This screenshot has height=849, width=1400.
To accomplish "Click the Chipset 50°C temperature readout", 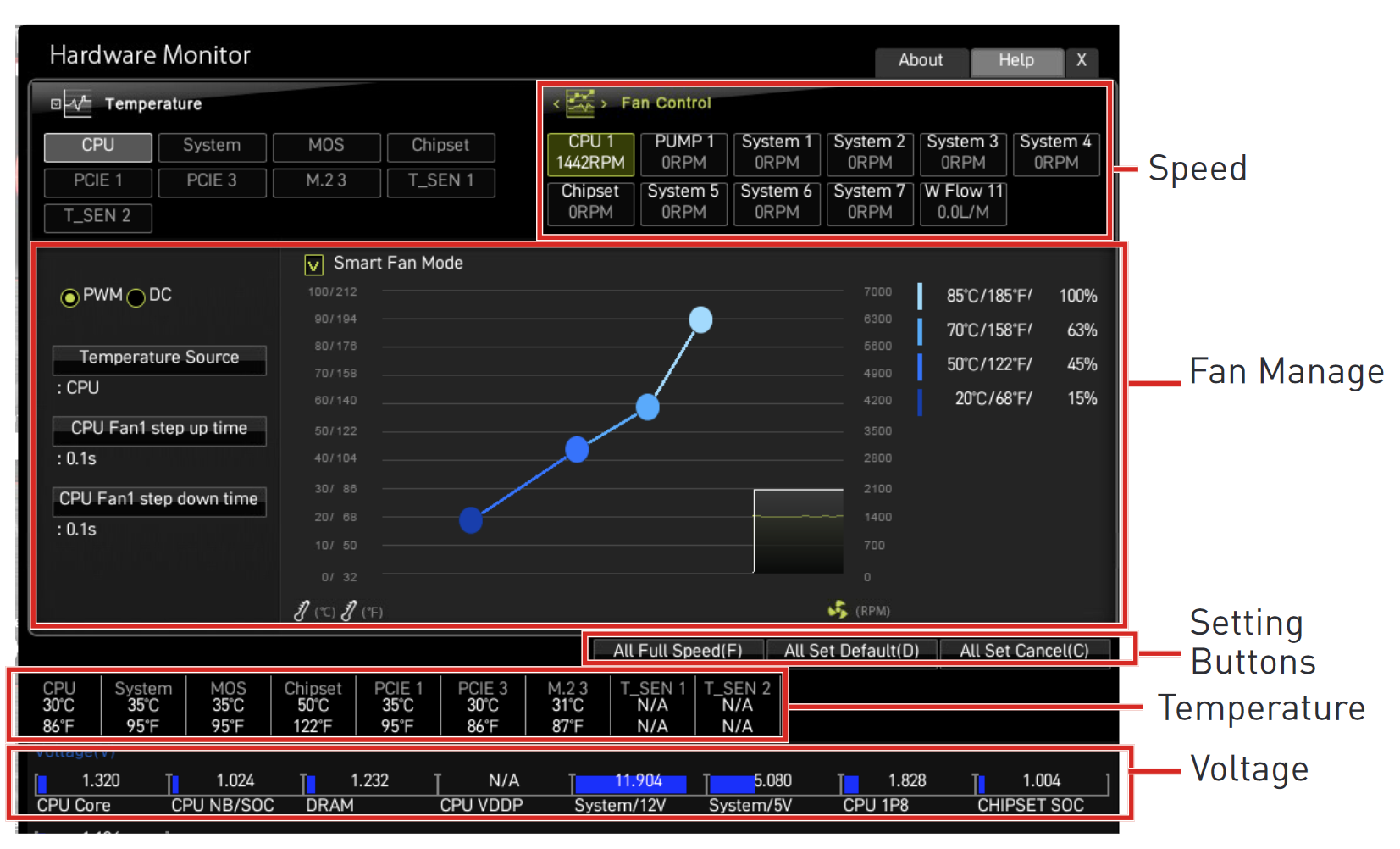I will (x=313, y=707).
